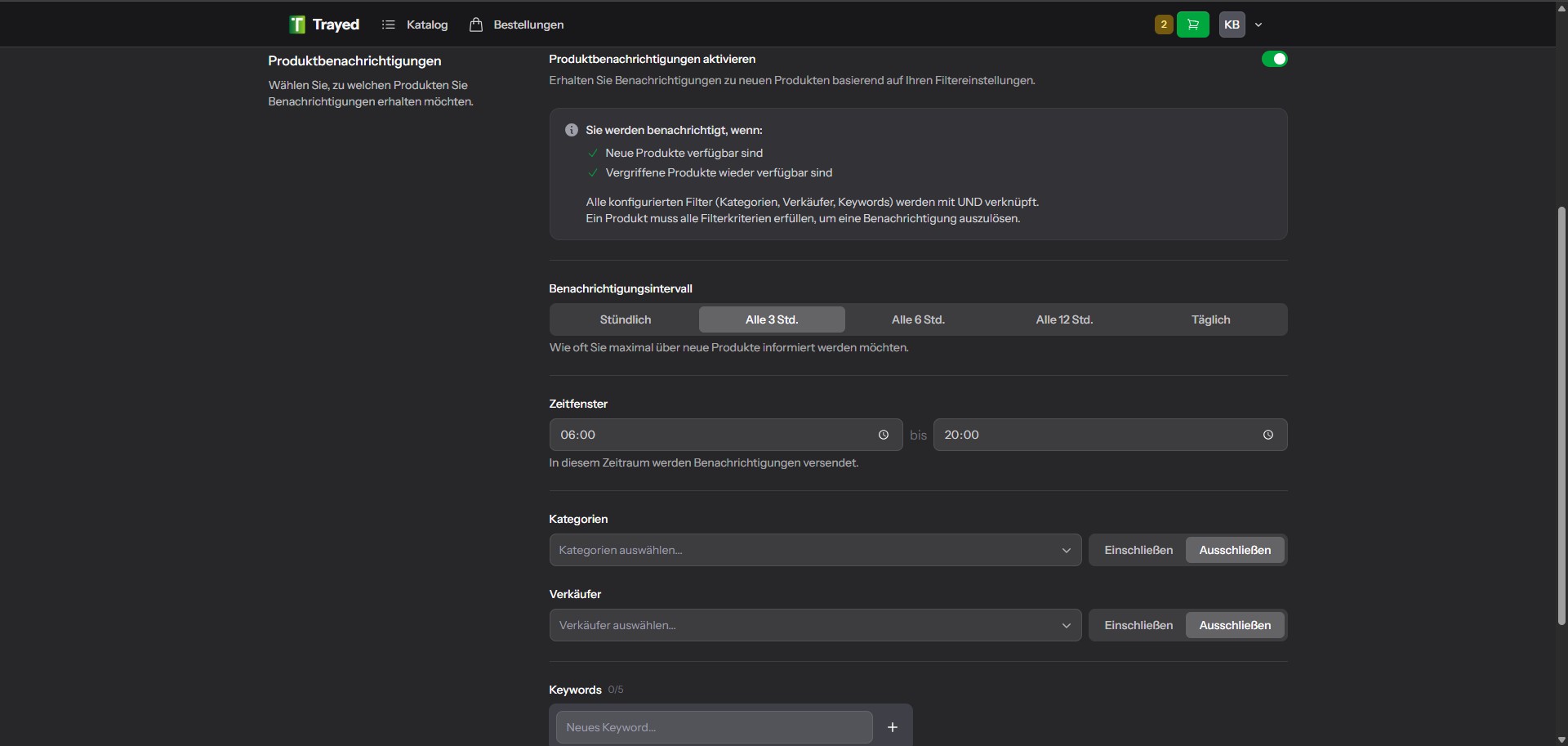Screen dimensions: 1568x746
Task: Disable Produktbenachrichtigungen aktivieren toggle
Action: coord(1276,59)
